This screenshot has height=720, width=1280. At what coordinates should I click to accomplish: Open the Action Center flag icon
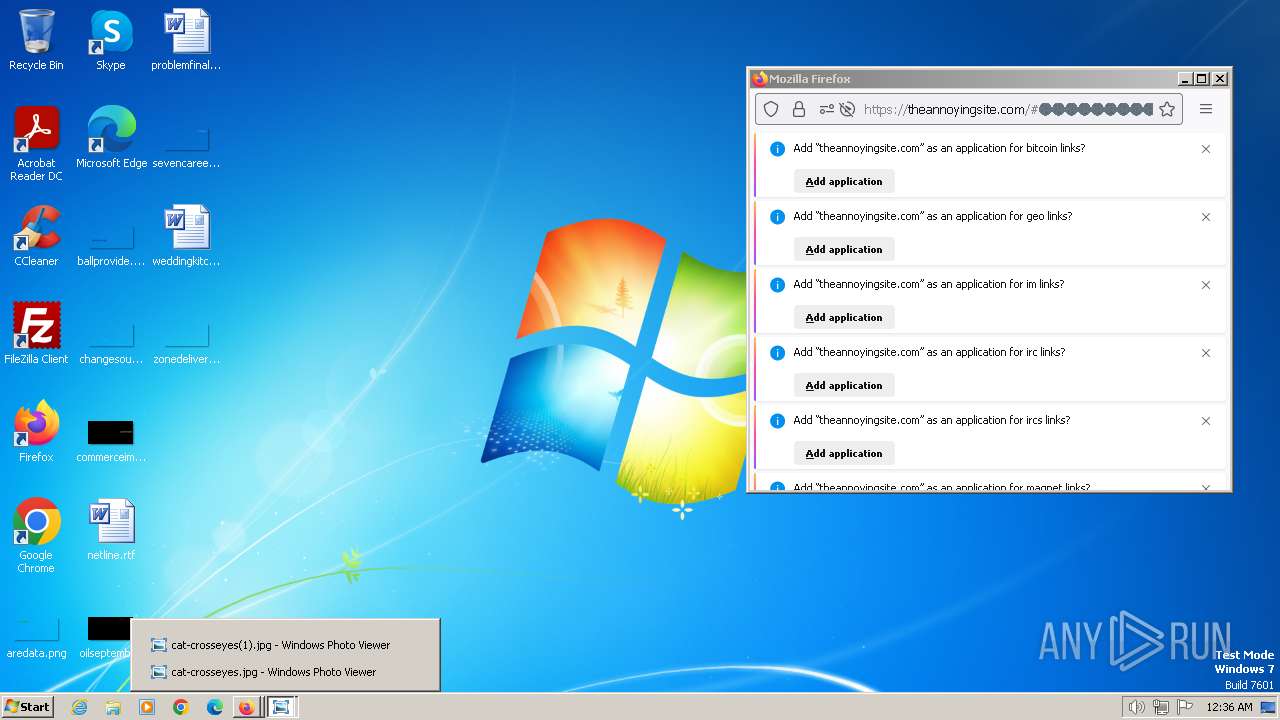(x=1185, y=707)
